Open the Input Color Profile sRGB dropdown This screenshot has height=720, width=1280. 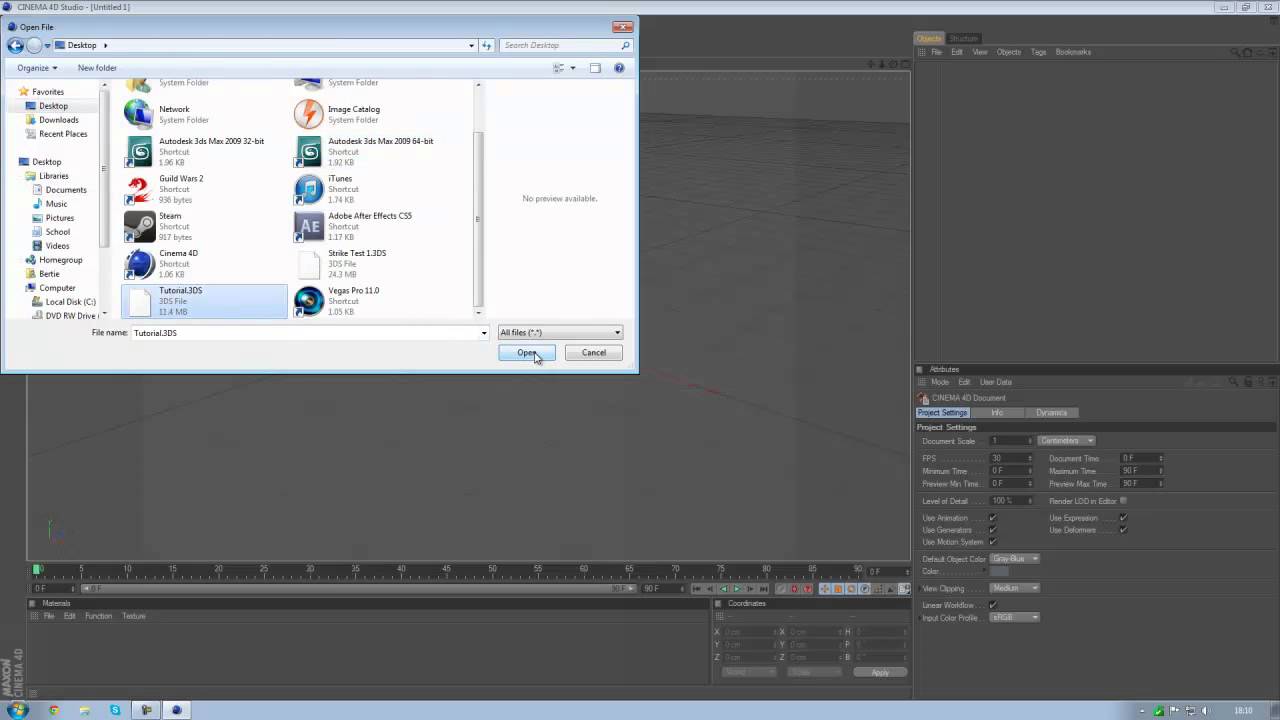1015,618
